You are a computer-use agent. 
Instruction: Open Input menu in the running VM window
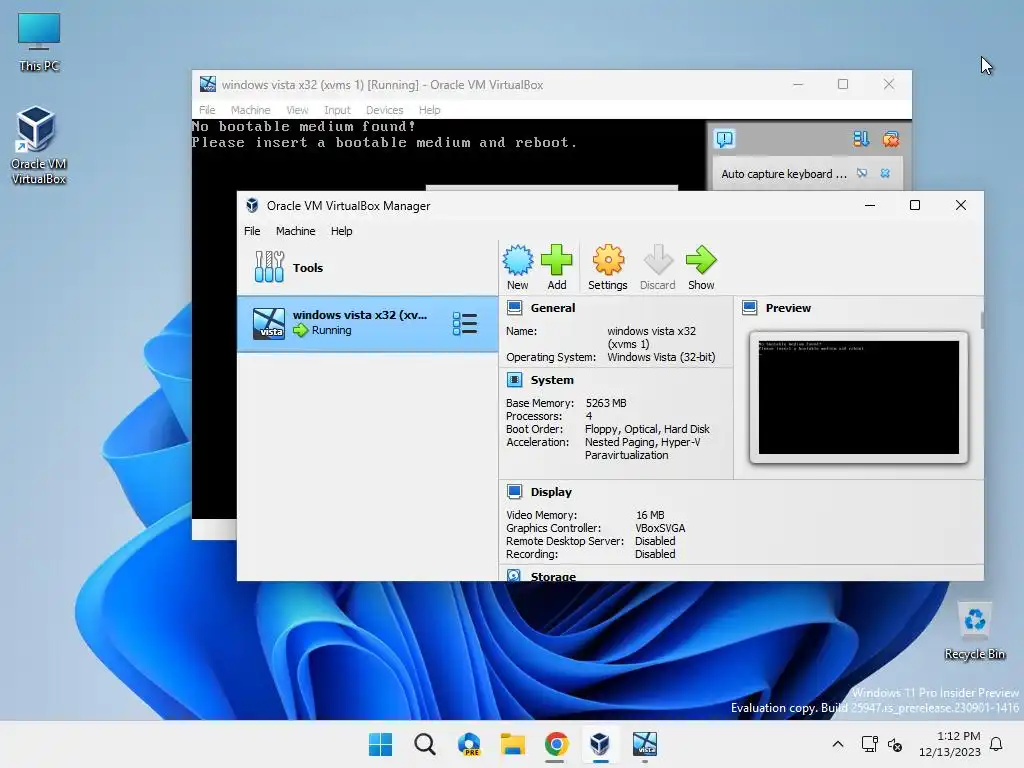(337, 110)
